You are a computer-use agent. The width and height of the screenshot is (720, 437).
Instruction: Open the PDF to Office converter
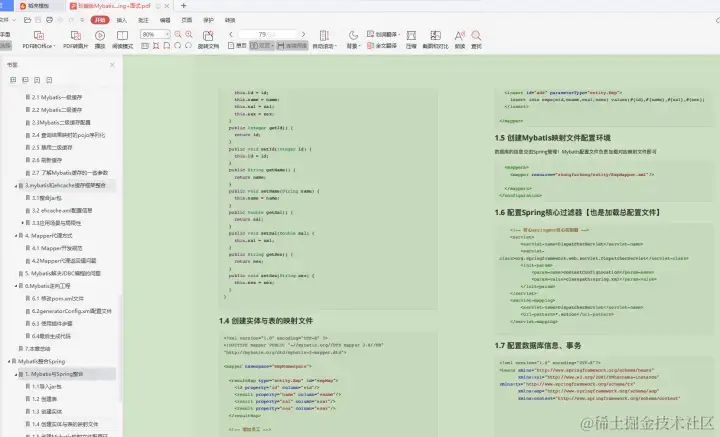coord(39,39)
